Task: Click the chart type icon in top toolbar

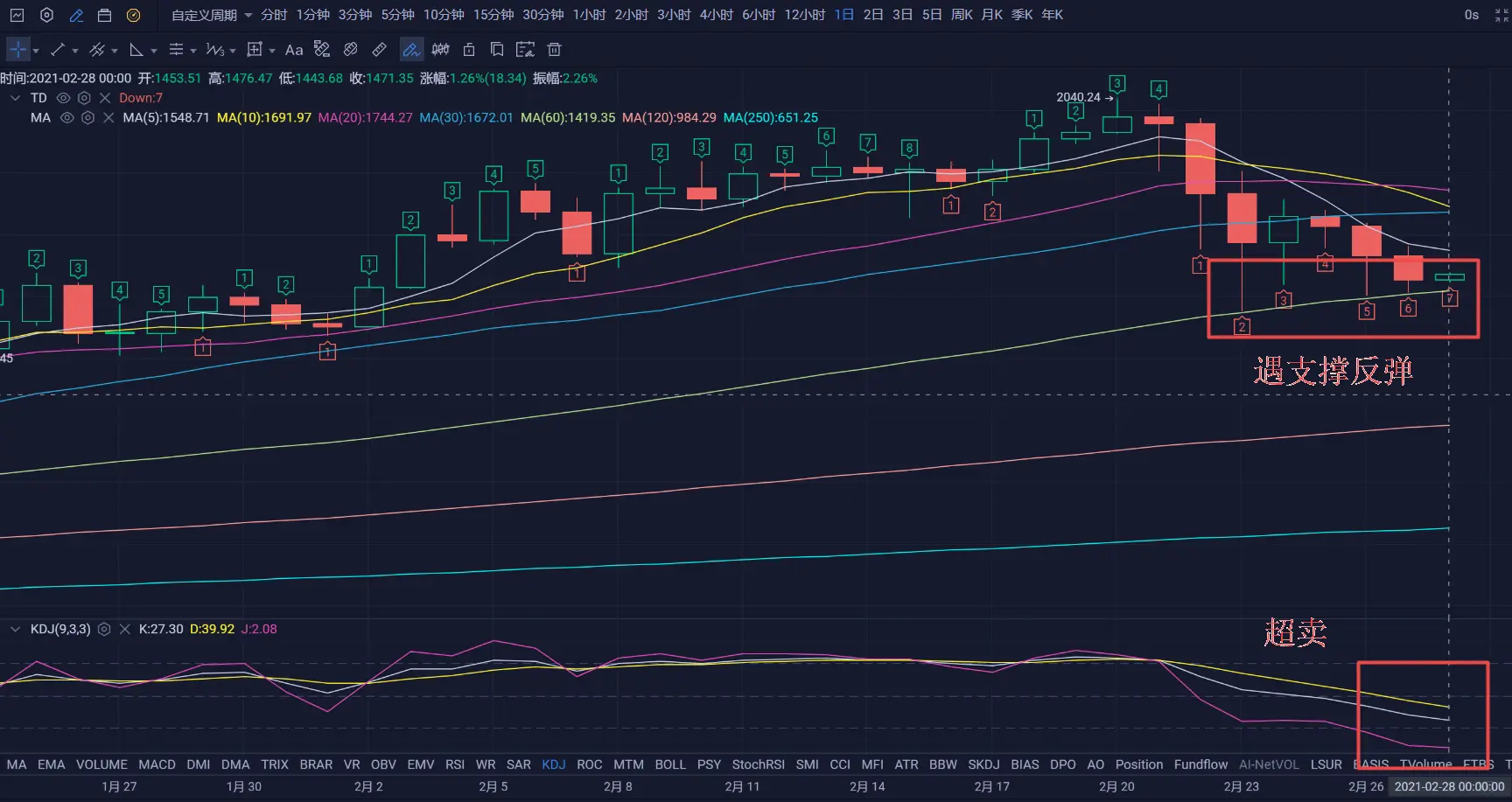Action: pyautogui.click(x=17, y=15)
